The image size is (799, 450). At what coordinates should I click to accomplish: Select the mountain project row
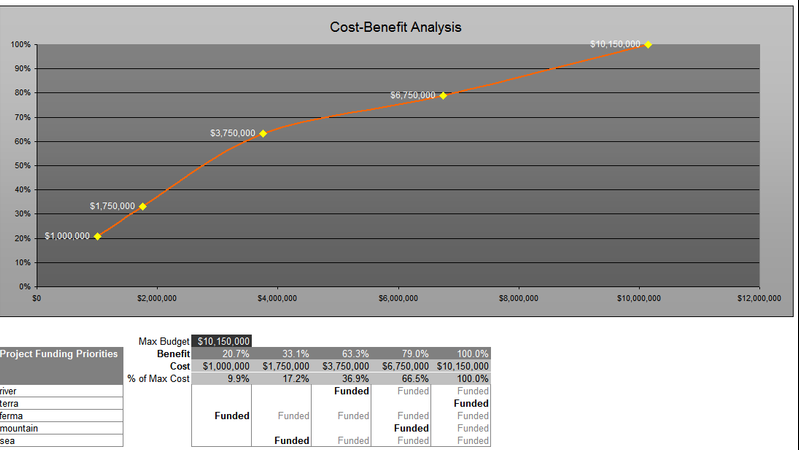click(61, 428)
